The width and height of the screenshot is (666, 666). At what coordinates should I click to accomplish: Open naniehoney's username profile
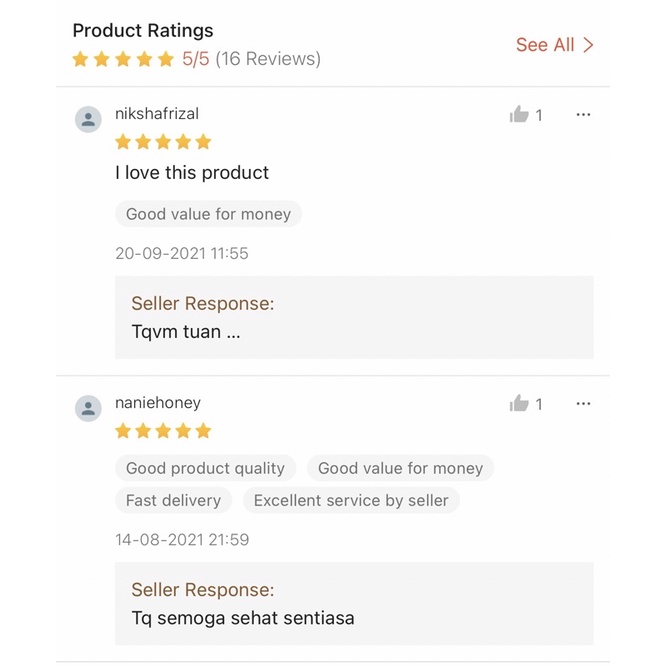click(158, 403)
